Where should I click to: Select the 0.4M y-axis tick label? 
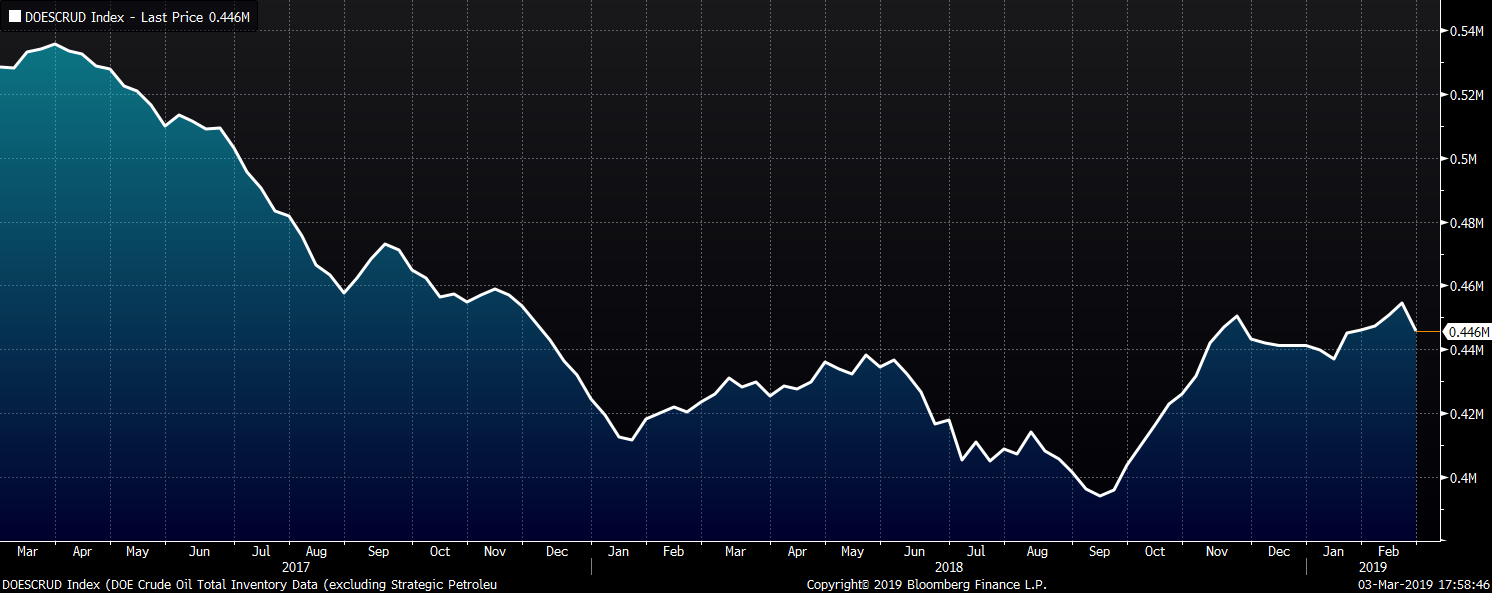pyautogui.click(x=1461, y=478)
